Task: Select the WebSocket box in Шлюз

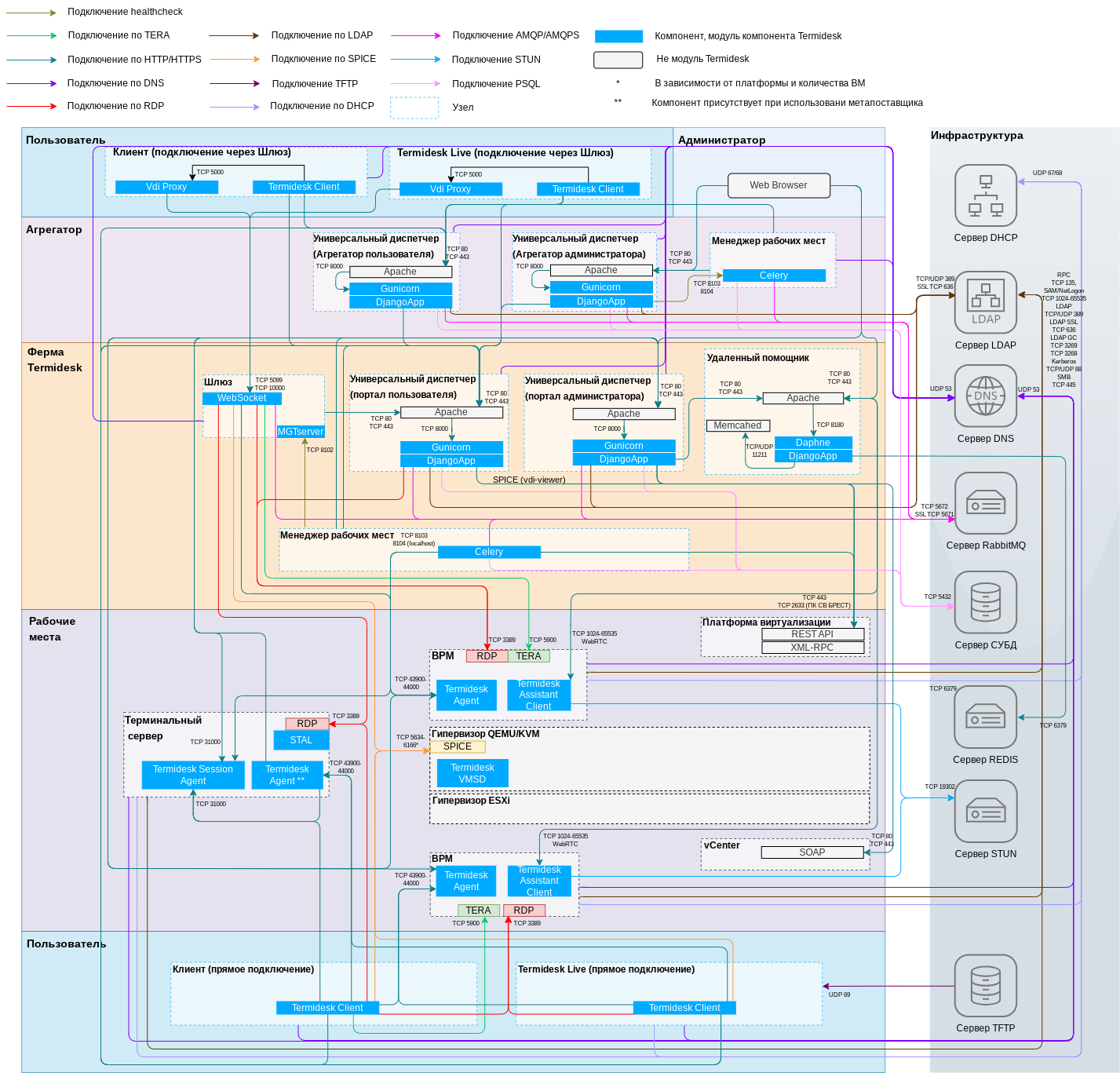Action: coord(242,398)
